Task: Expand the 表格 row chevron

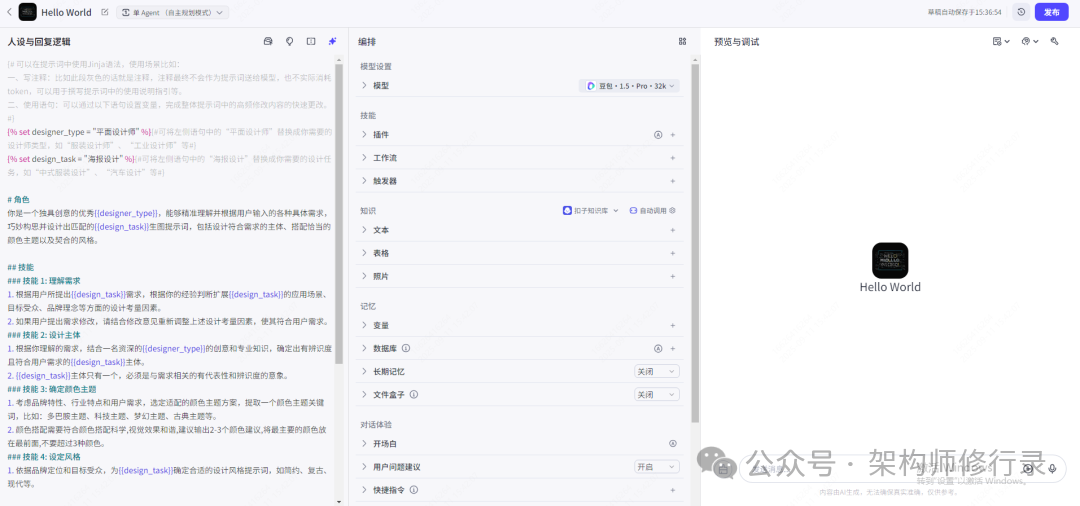Action: 364,253
